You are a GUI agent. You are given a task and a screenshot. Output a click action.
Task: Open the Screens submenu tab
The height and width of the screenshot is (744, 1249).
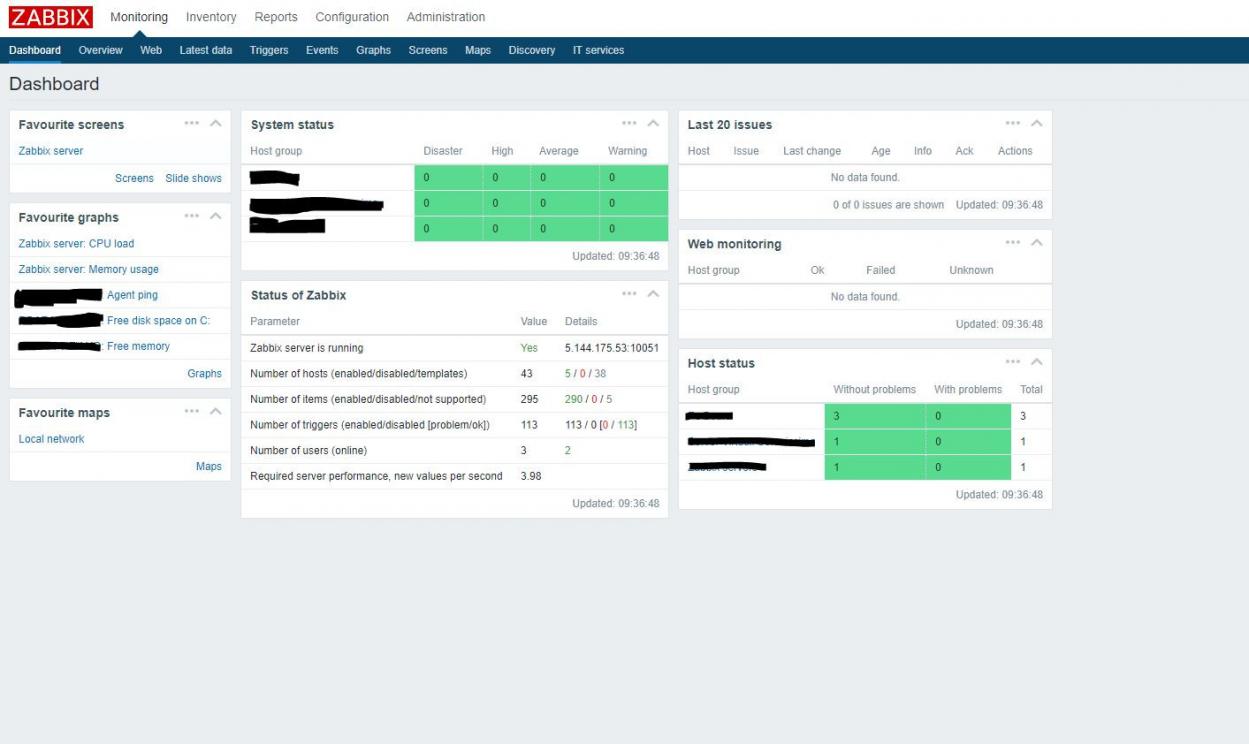pyautogui.click(x=428, y=50)
